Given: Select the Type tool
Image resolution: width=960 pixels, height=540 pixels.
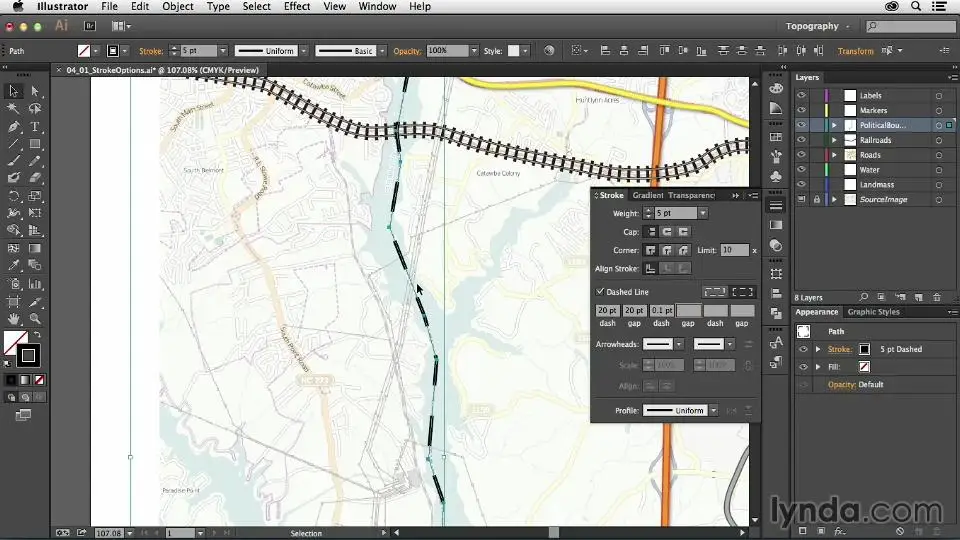Looking at the screenshot, I should pyautogui.click(x=35, y=127).
